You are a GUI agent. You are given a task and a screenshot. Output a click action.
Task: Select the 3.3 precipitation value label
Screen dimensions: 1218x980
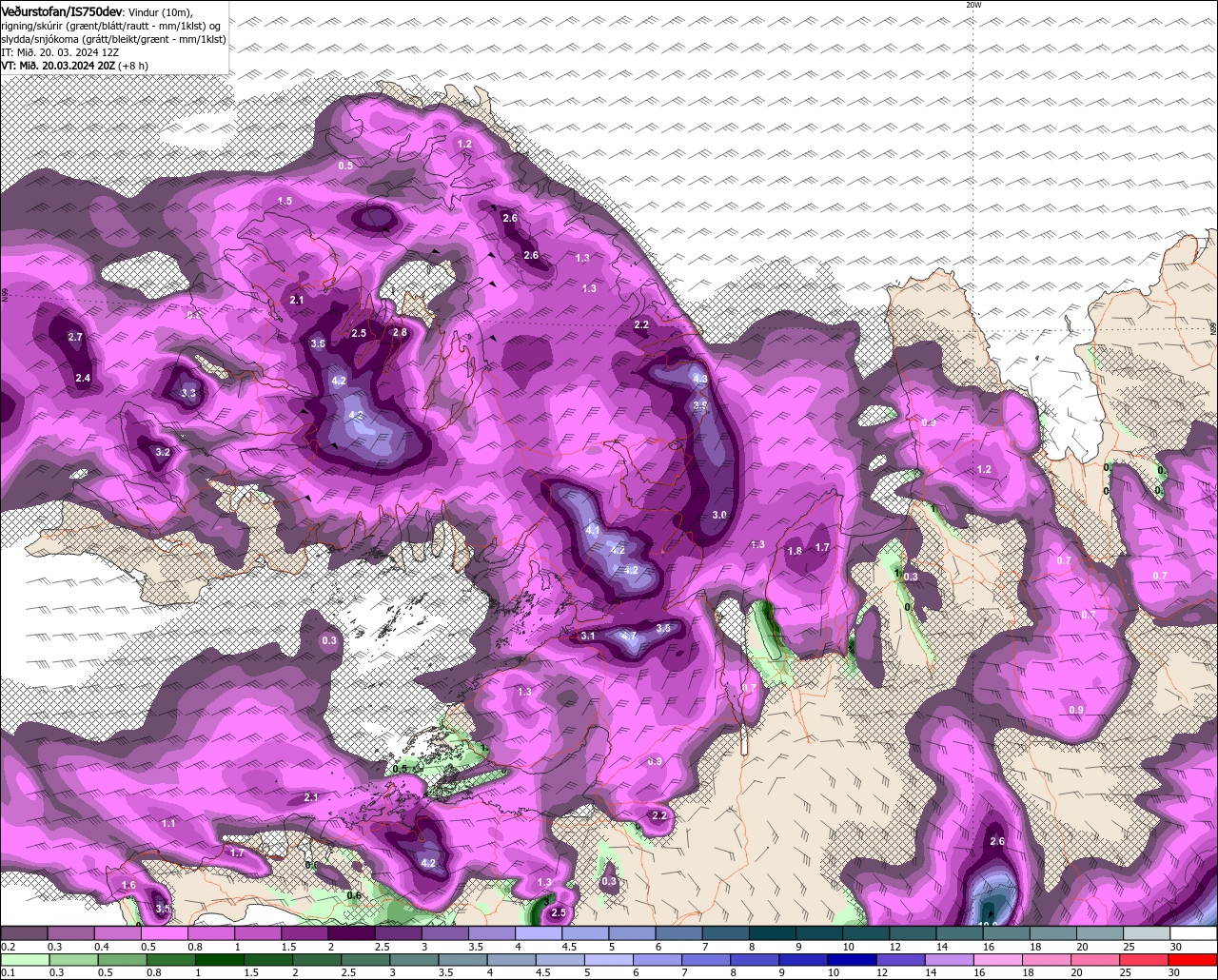tap(188, 393)
